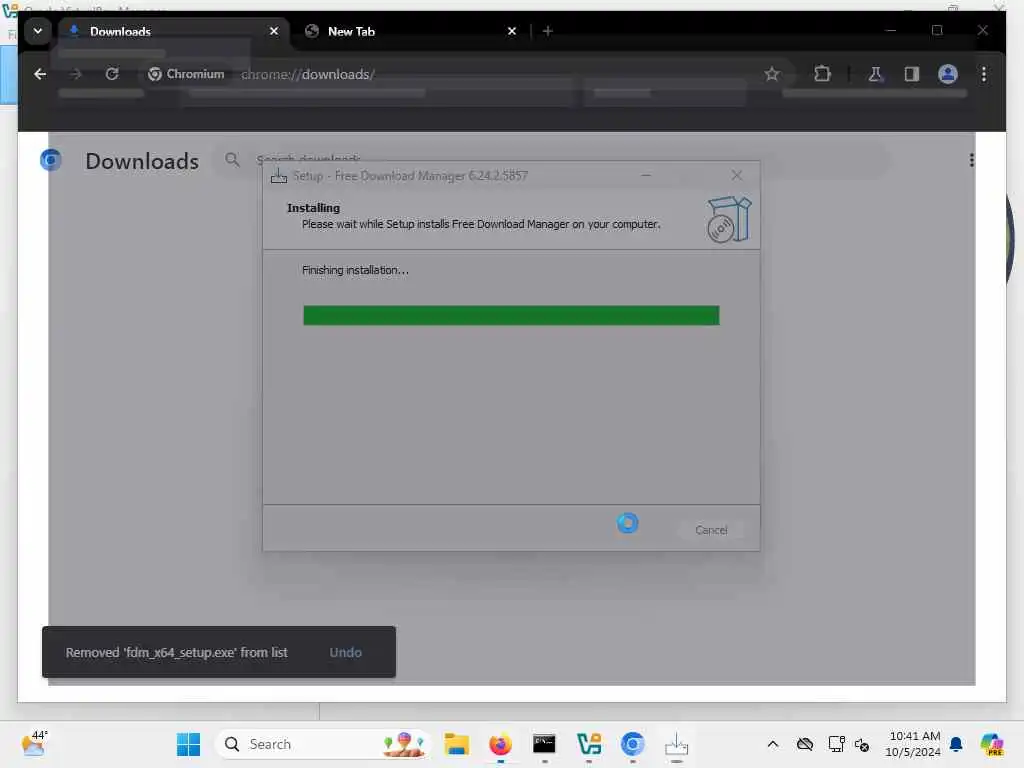1024x768 pixels.
Task: Open the 10:41 AM clock and calendar
Action: (x=913, y=744)
